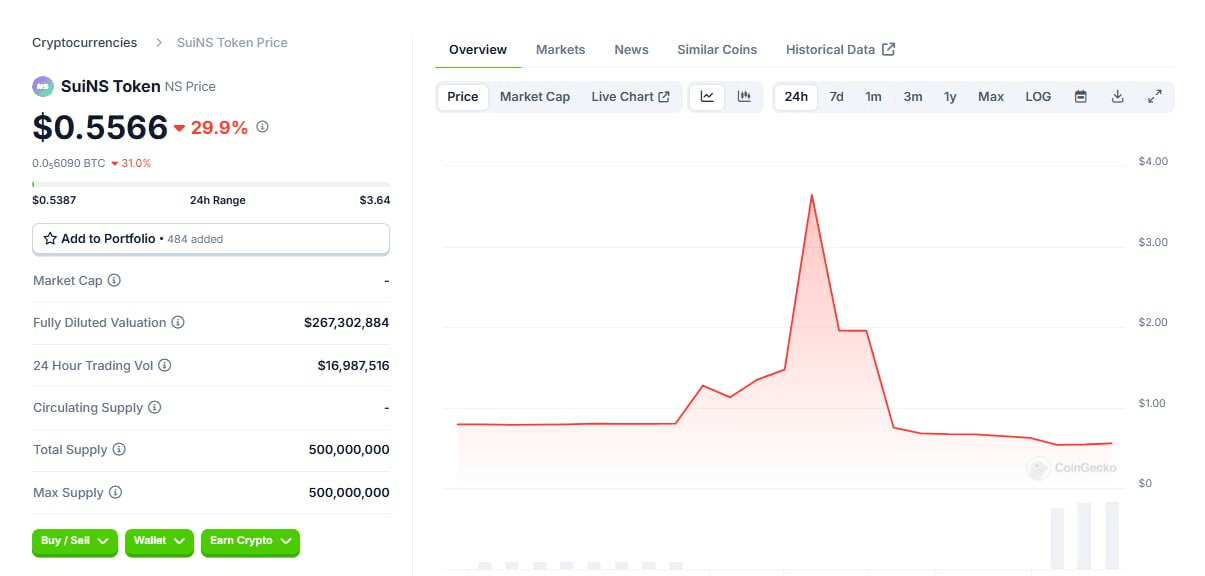Set chart range to 1m
Screen dimensions: 1205x576
(x=874, y=97)
